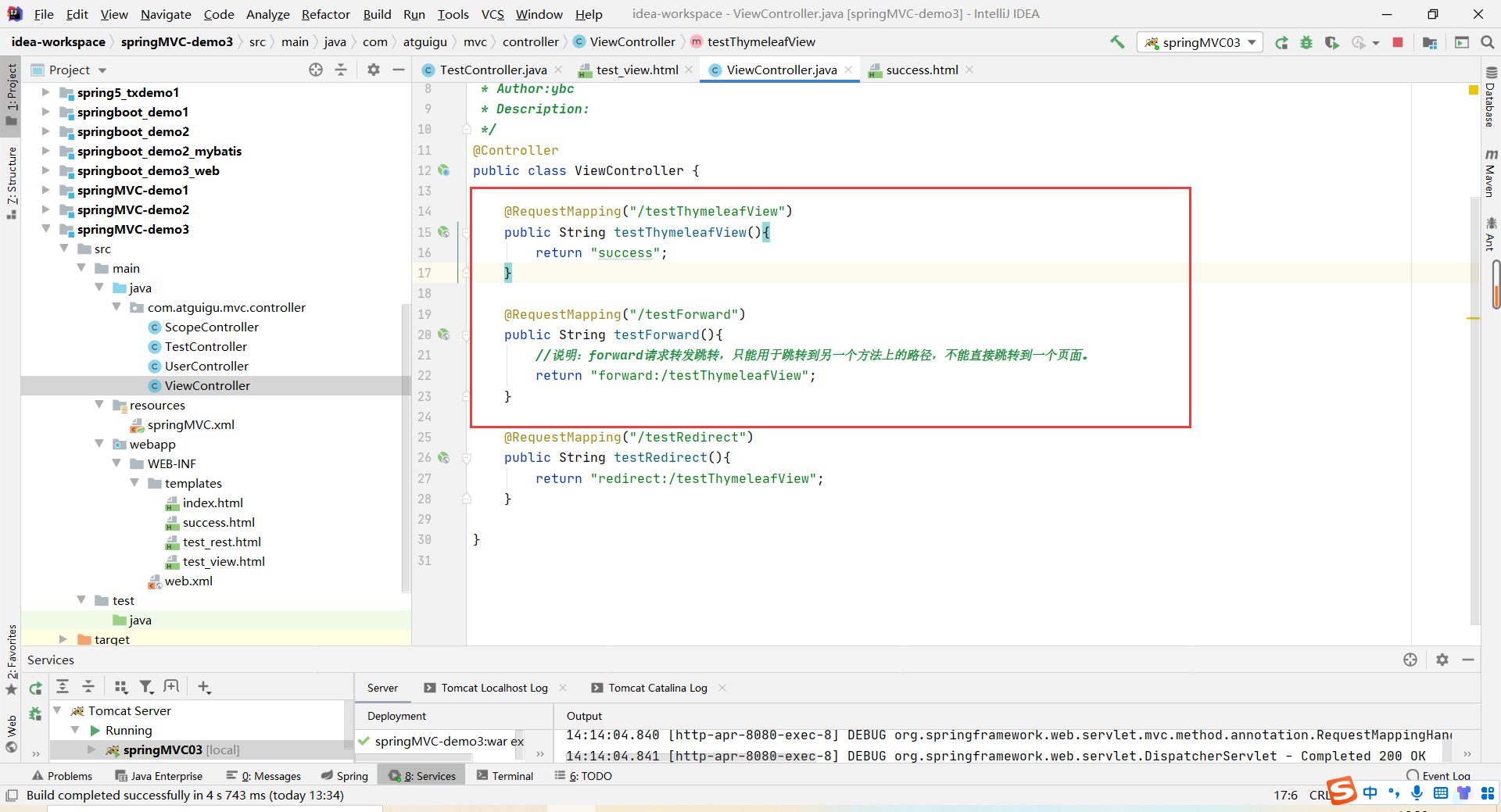Viewport: 1501px width, 812px height.
Task: Open the Refactor menu
Action: (325, 14)
